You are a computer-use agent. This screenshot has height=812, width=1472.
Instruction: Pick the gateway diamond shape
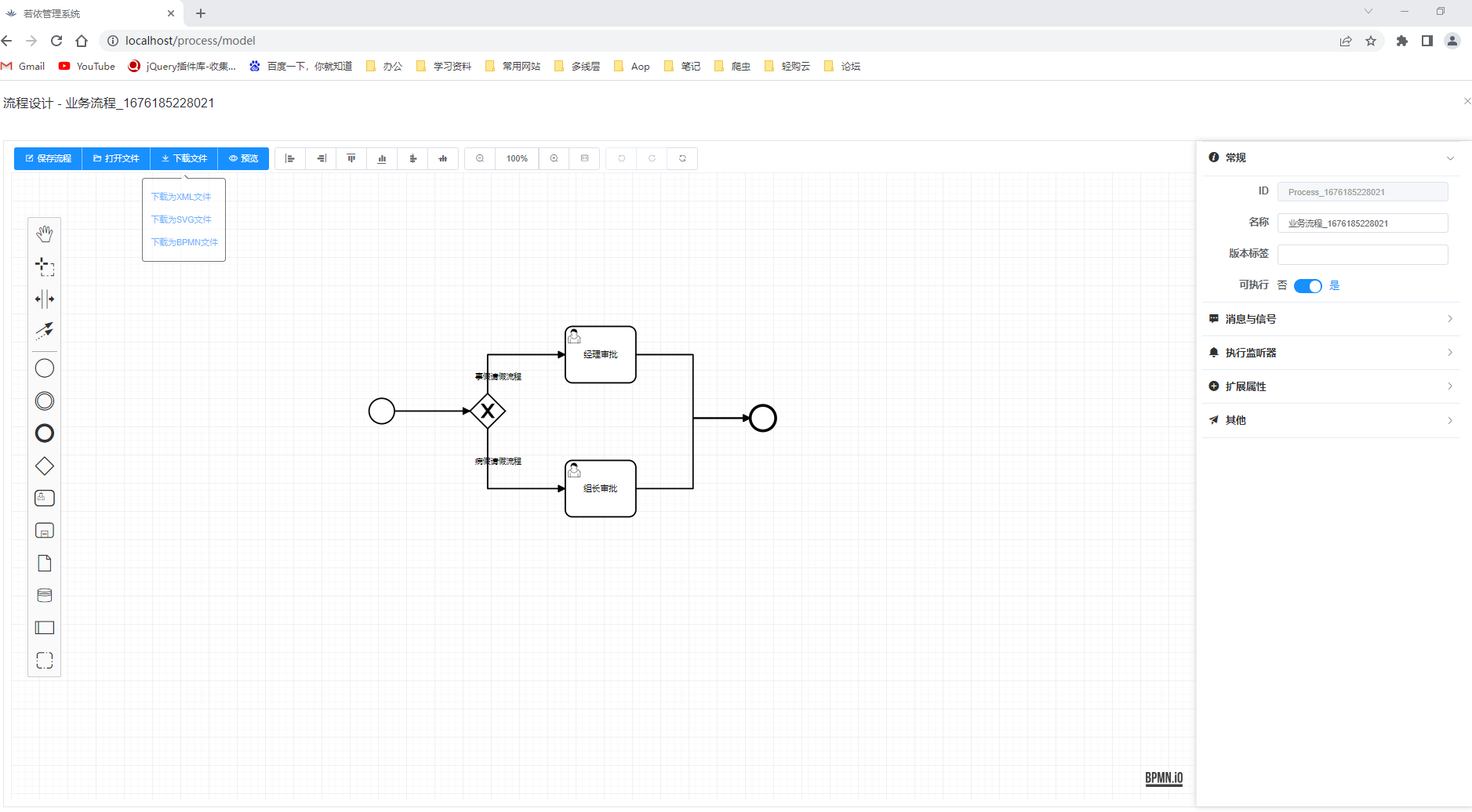point(45,466)
